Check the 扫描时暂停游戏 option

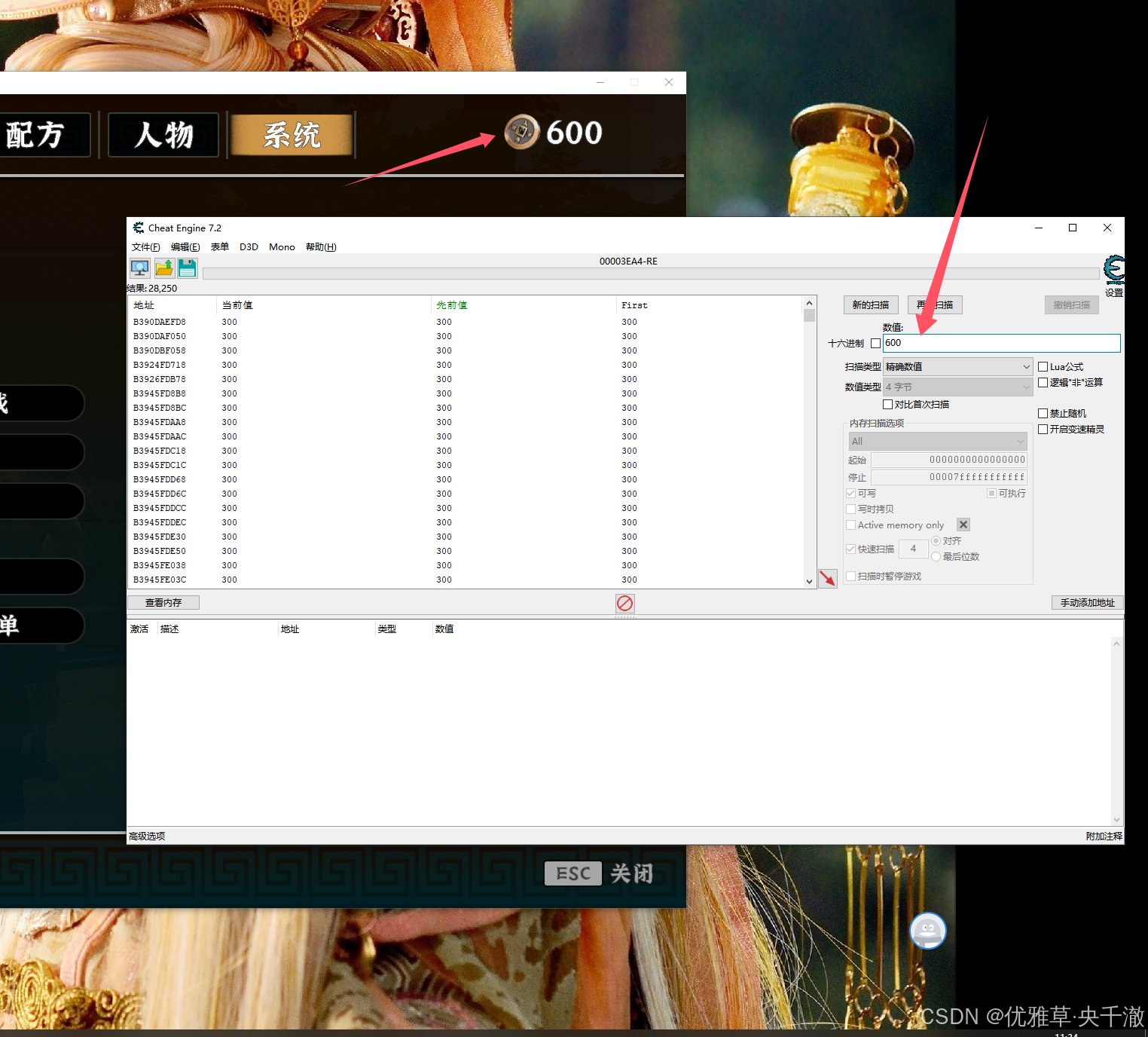click(851, 577)
